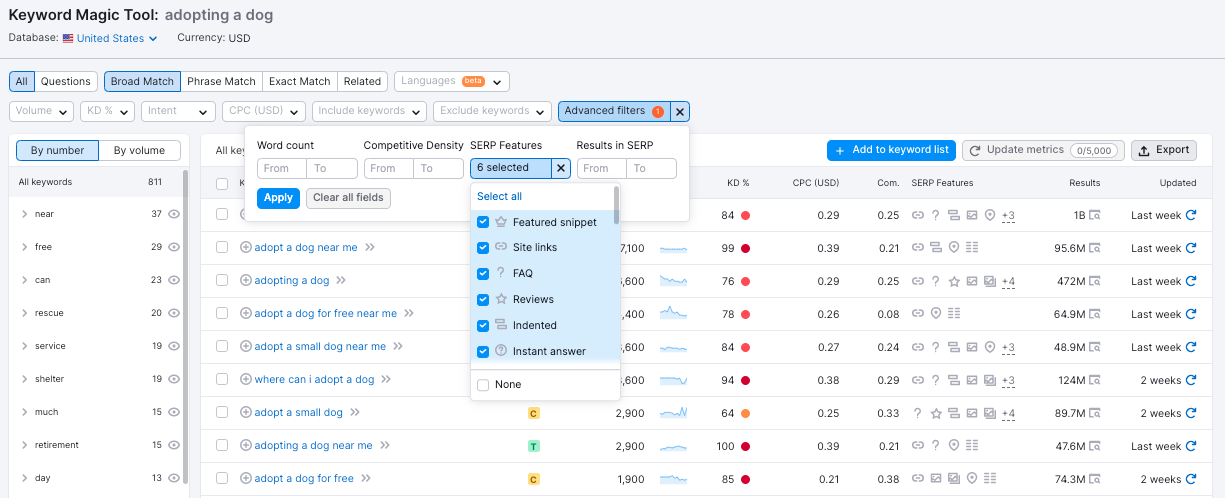Change the United States database

pyautogui.click(x=110, y=38)
